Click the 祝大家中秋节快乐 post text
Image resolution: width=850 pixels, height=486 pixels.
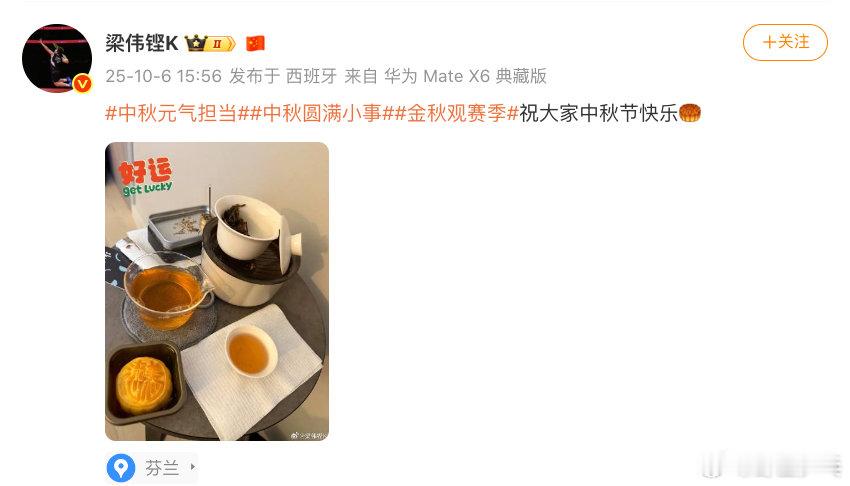(598, 113)
